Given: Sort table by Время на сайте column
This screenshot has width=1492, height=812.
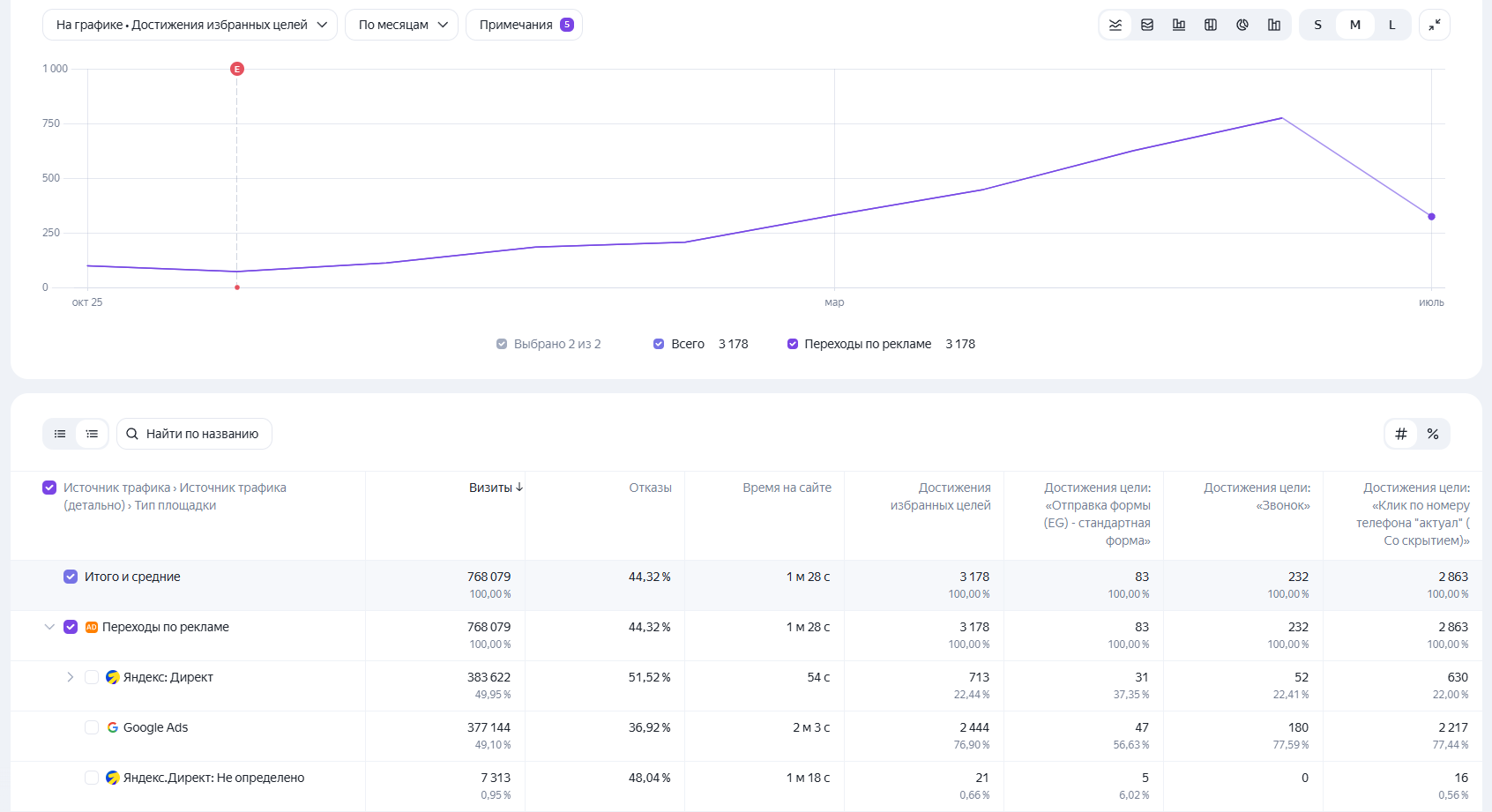Looking at the screenshot, I should (787, 488).
